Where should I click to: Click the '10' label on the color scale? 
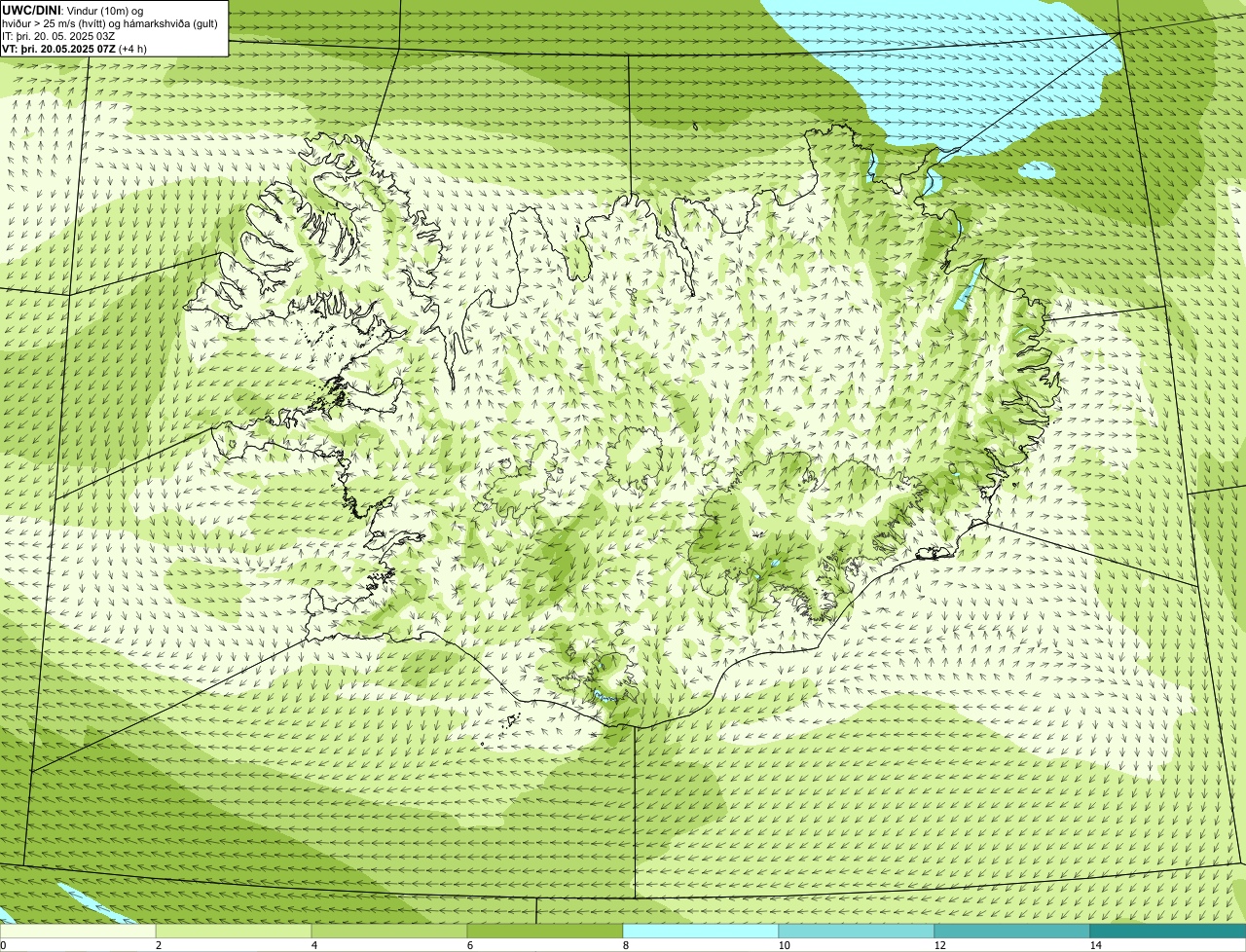tap(784, 945)
